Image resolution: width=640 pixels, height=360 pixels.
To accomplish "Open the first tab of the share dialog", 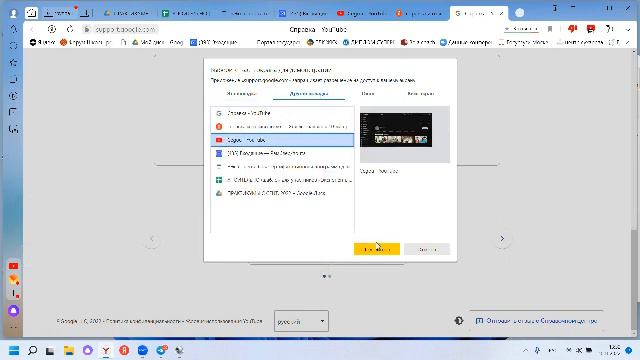I will 242,94.
